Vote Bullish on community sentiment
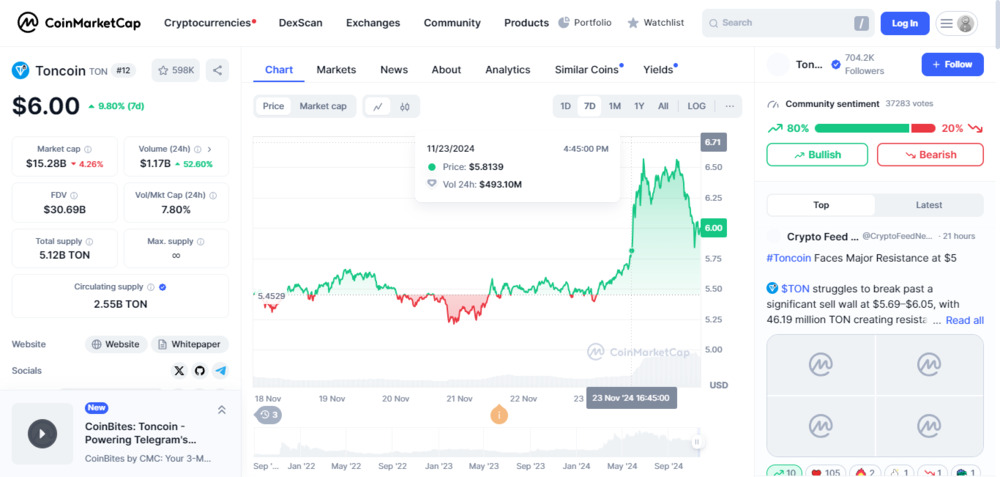 pyautogui.click(x=817, y=154)
